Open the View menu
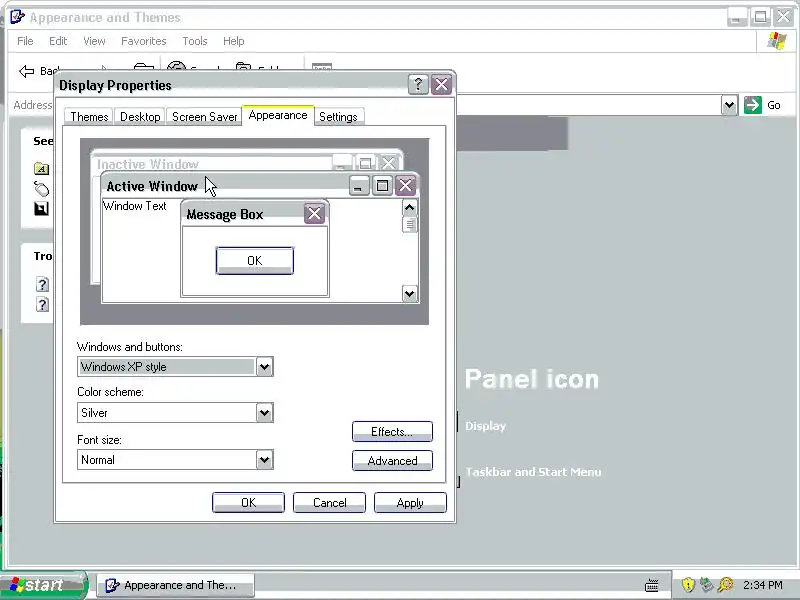800x600 pixels. [x=94, y=41]
